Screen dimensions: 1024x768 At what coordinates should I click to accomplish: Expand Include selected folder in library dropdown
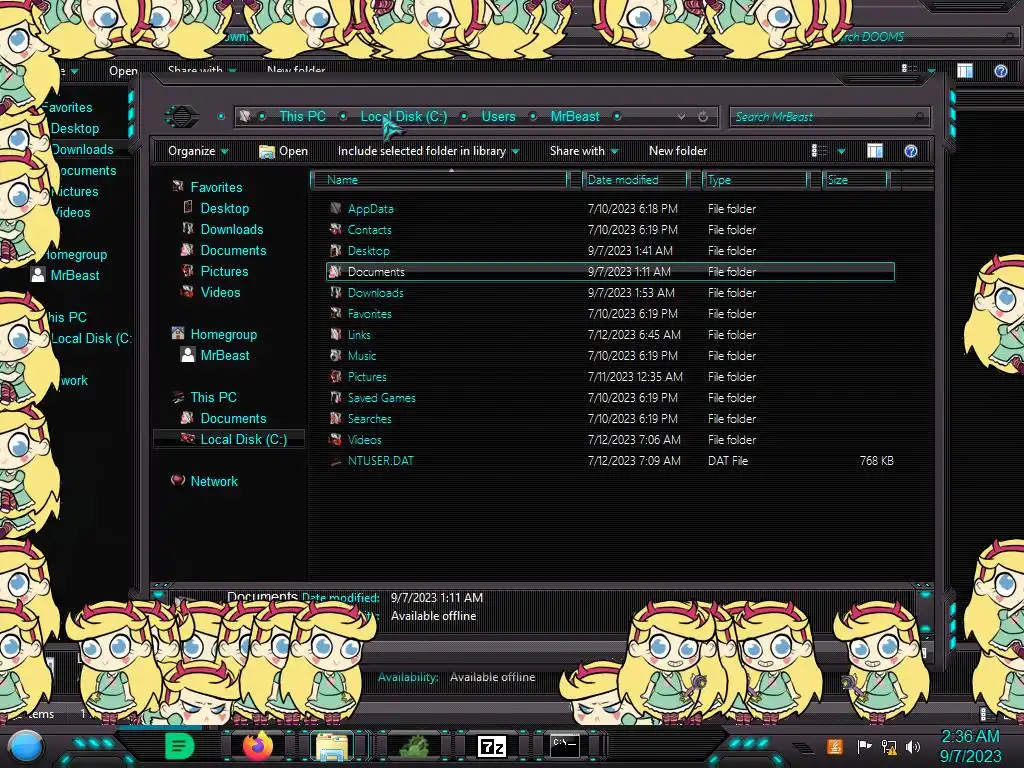pyautogui.click(x=428, y=151)
